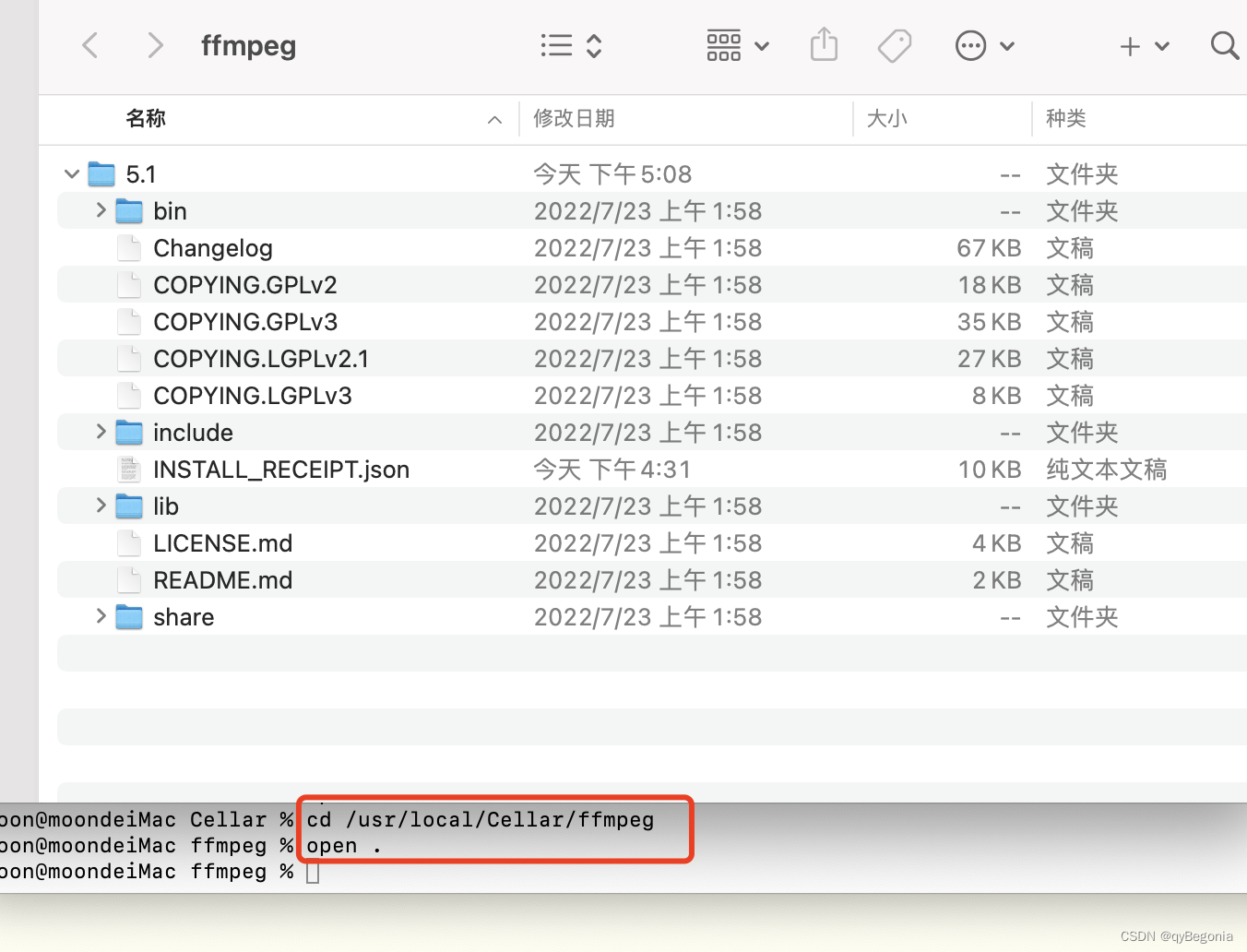The height and width of the screenshot is (952, 1247).
Task: Select the COPYING.LGPLv3 file name
Action: (253, 396)
